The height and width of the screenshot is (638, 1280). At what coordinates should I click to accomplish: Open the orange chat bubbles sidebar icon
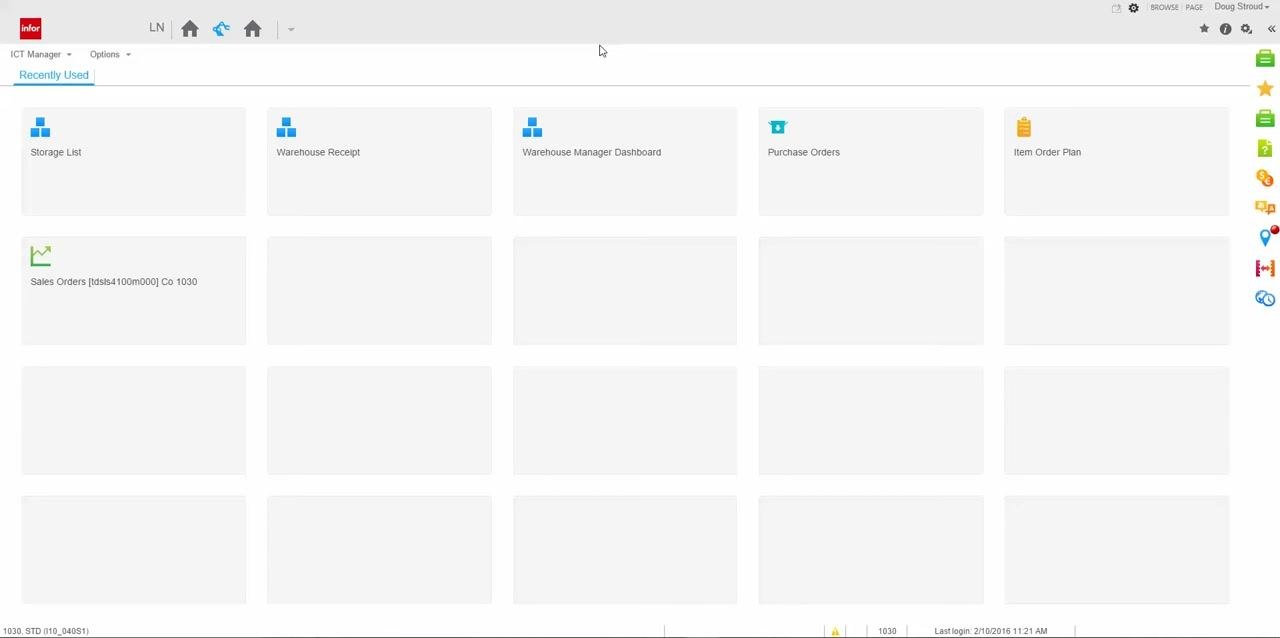1265,208
